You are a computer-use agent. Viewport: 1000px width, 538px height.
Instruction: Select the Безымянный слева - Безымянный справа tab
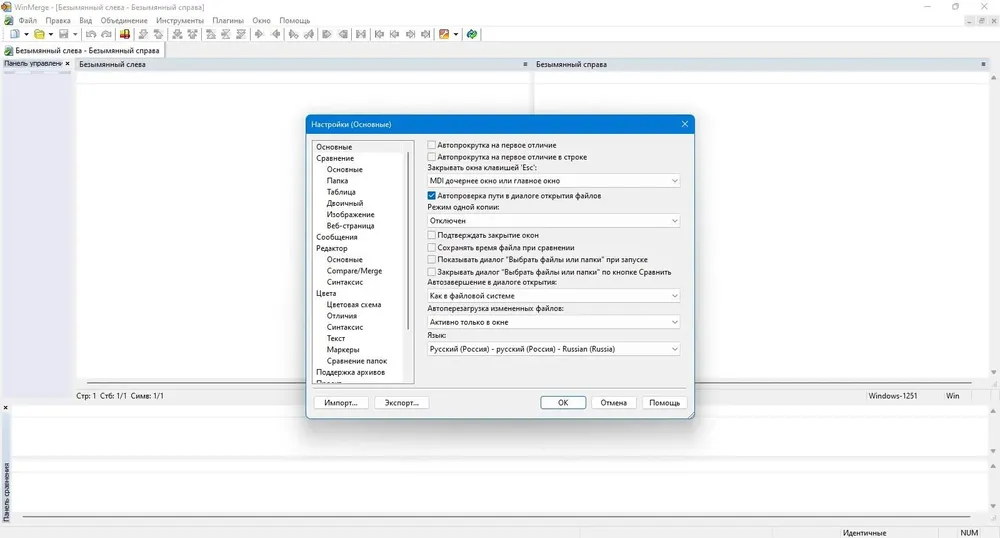click(82, 50)
